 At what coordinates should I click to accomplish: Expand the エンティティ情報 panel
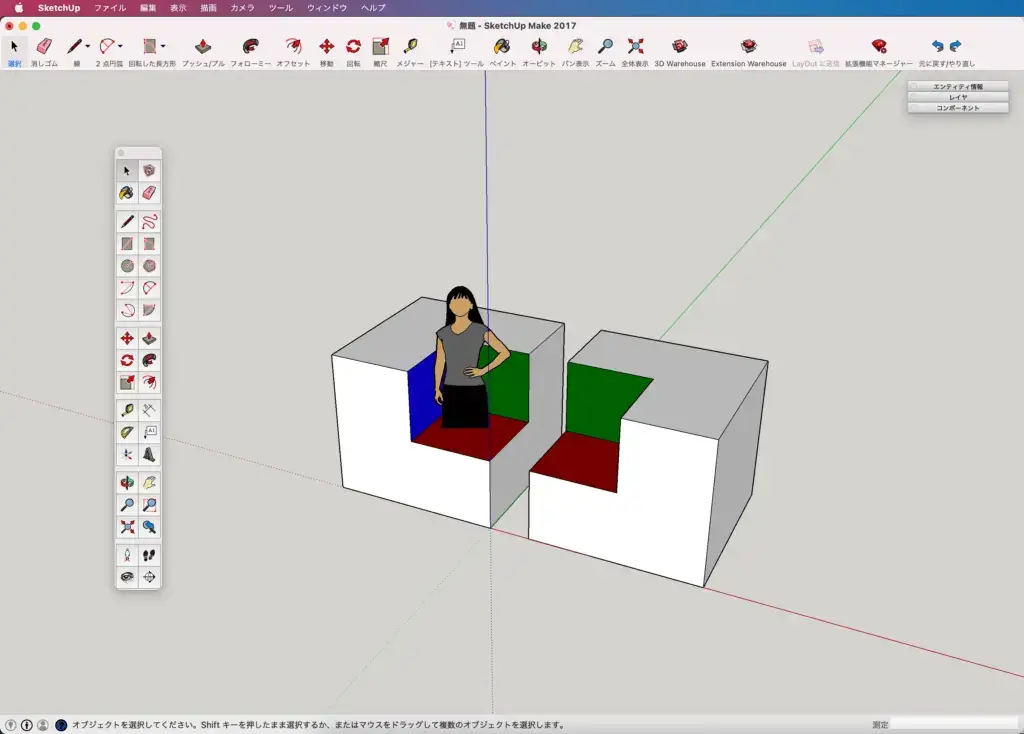(958, 86)
